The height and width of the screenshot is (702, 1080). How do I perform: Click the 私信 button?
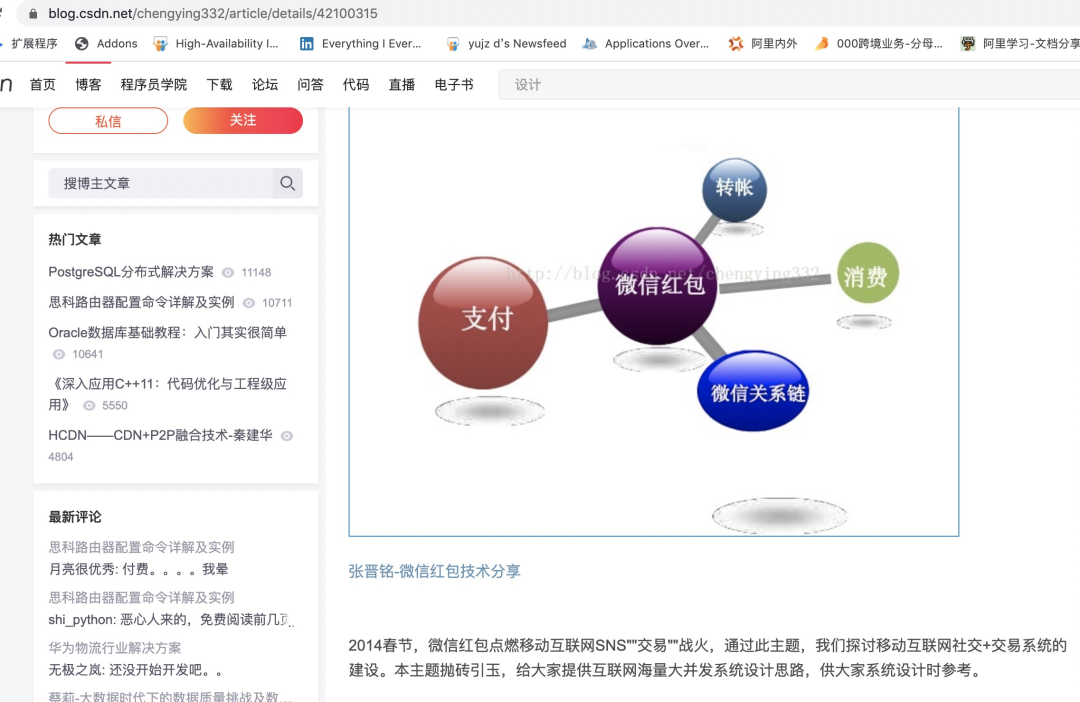tap(108, 121)
